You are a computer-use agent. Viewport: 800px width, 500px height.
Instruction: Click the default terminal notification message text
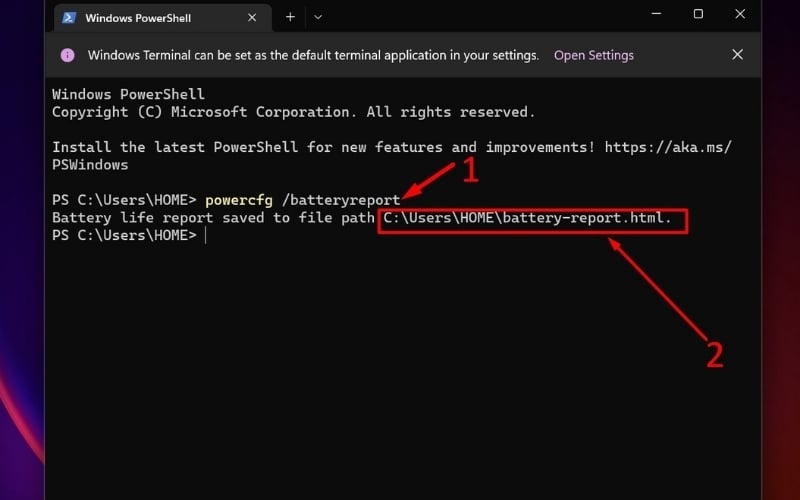[x=313, y=55]
